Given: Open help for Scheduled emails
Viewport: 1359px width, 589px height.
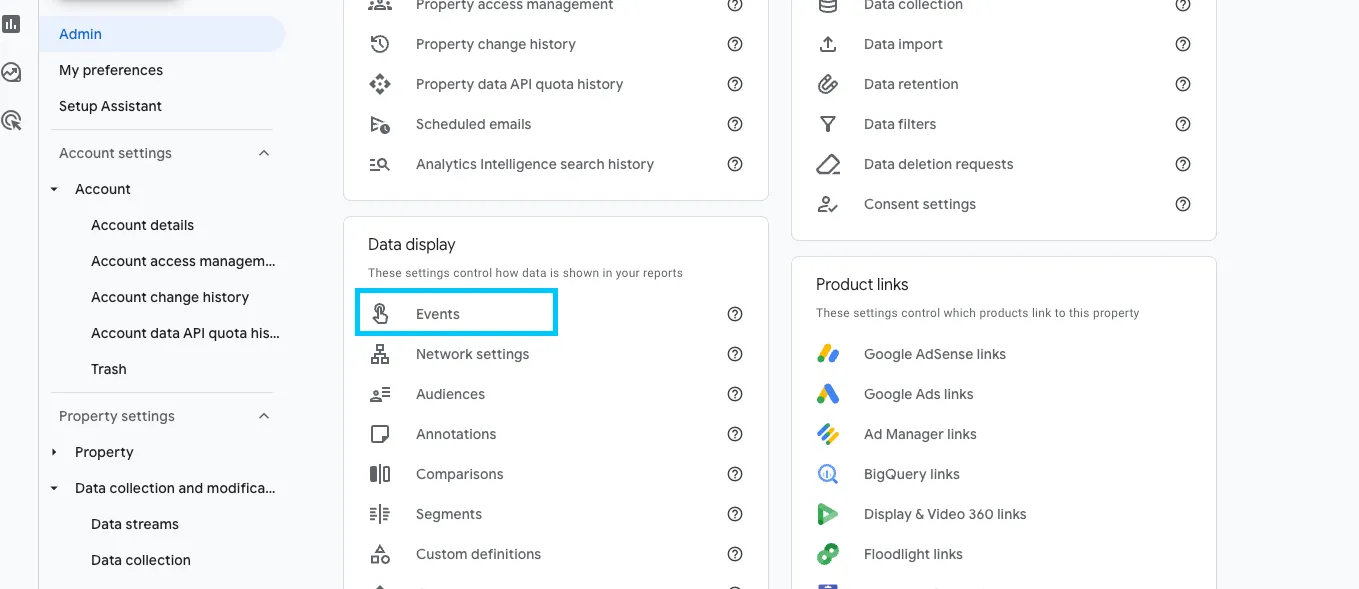Looking at the screenshot, I should (x=735, y=124).
